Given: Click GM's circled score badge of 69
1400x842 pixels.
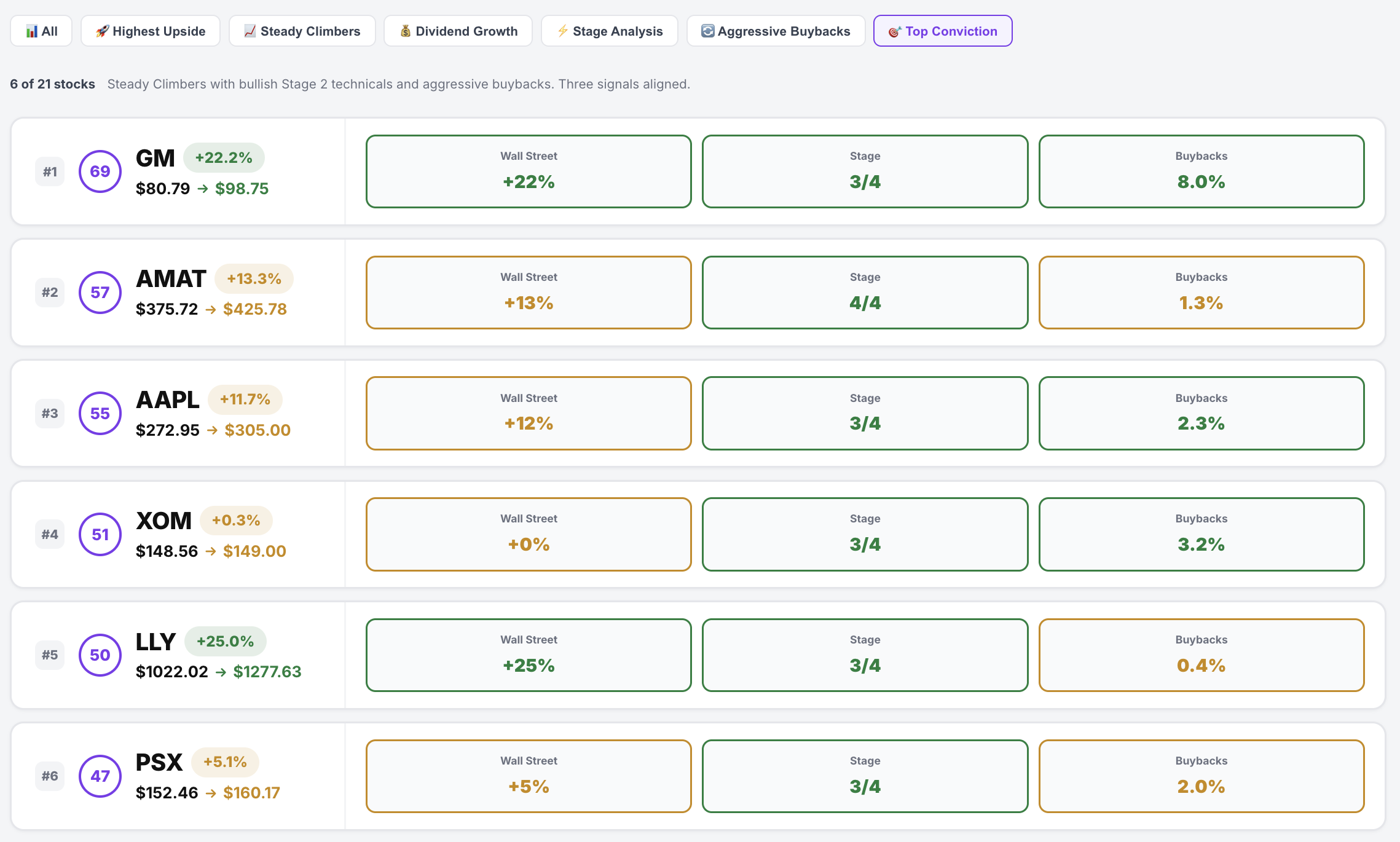Looking at the screenshot, I should (x=100, y=171).
